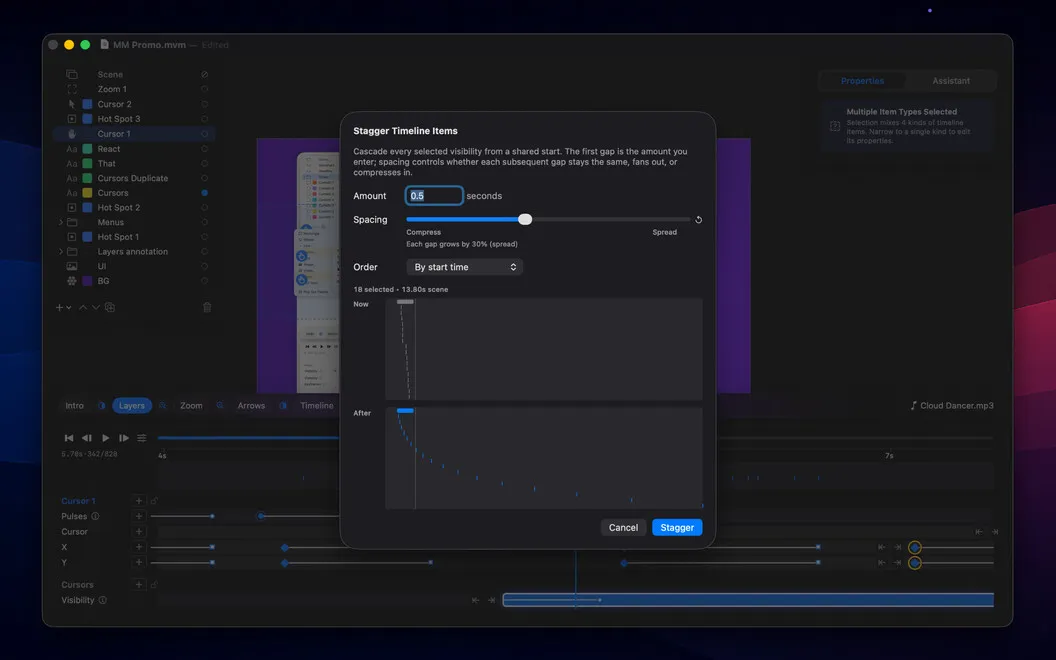Play the animation
The image size is (1056, 660).
[106, 438]
